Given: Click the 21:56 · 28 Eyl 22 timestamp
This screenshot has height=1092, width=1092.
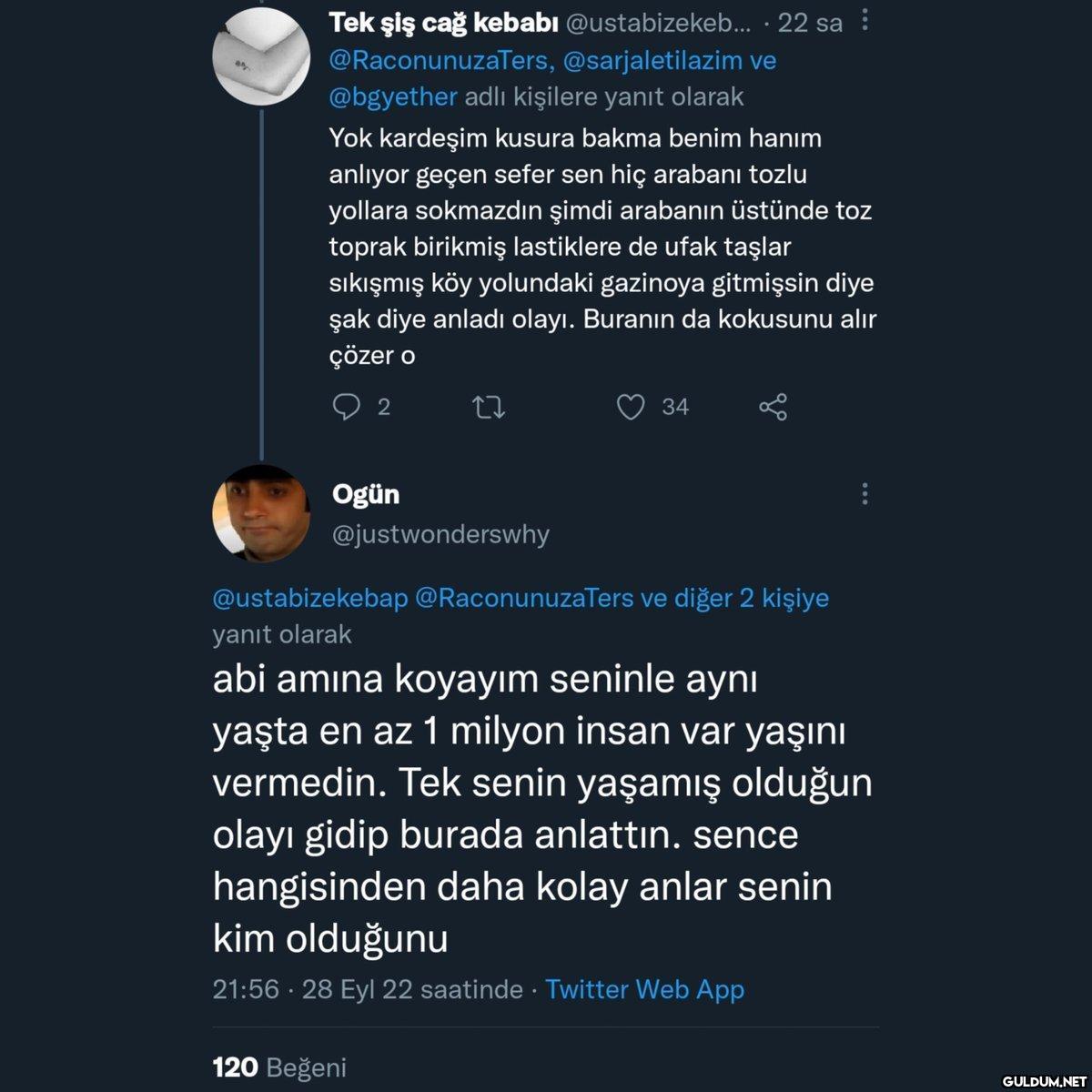Looking at the screenshot, I should click(367, 989).
